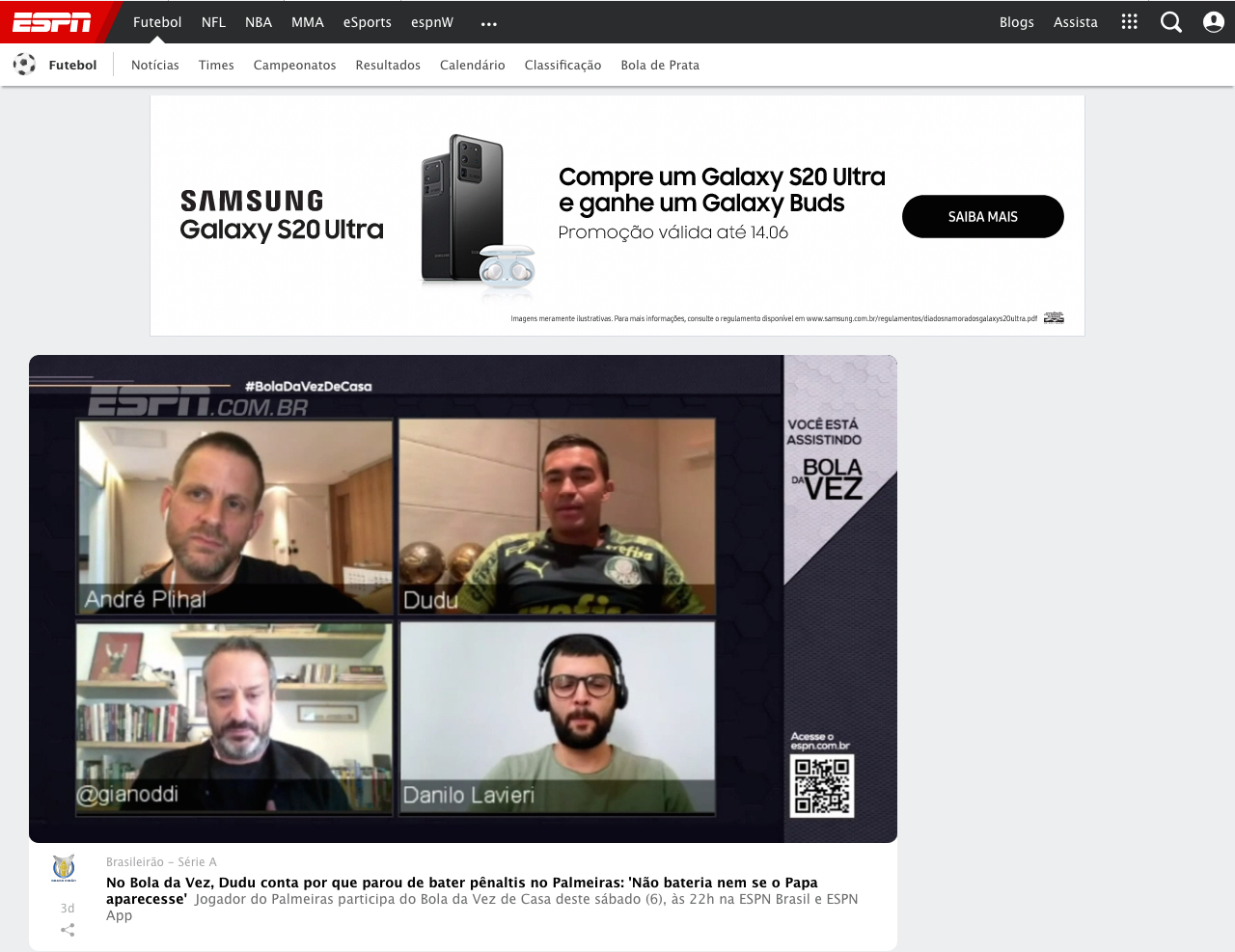Open the Bola de Prata tab
The width and height of the screenshot is (1235, 952).
pyautogui.click(x=660, y=65)
